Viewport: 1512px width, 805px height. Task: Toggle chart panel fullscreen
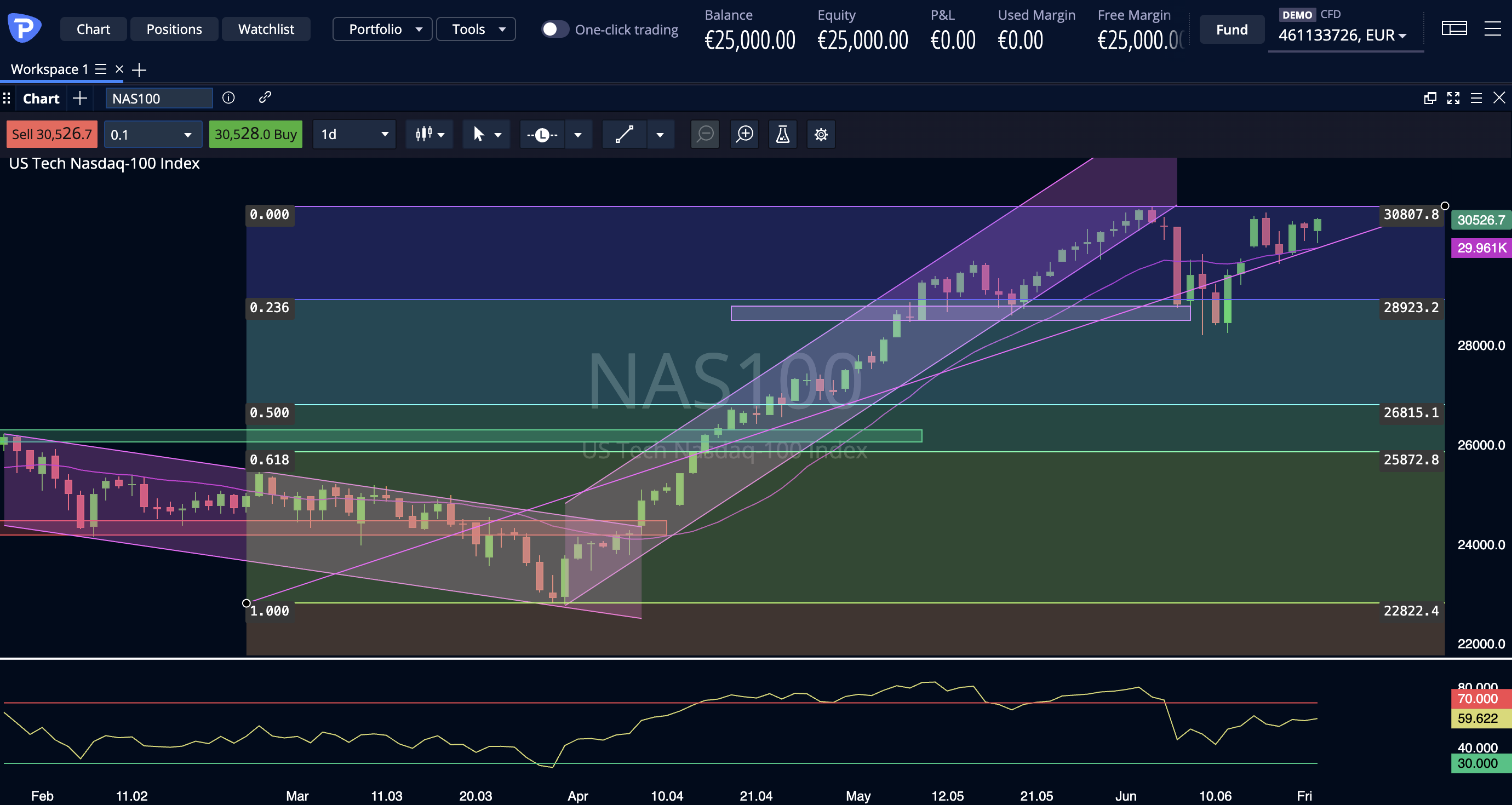pos(1453,98)
